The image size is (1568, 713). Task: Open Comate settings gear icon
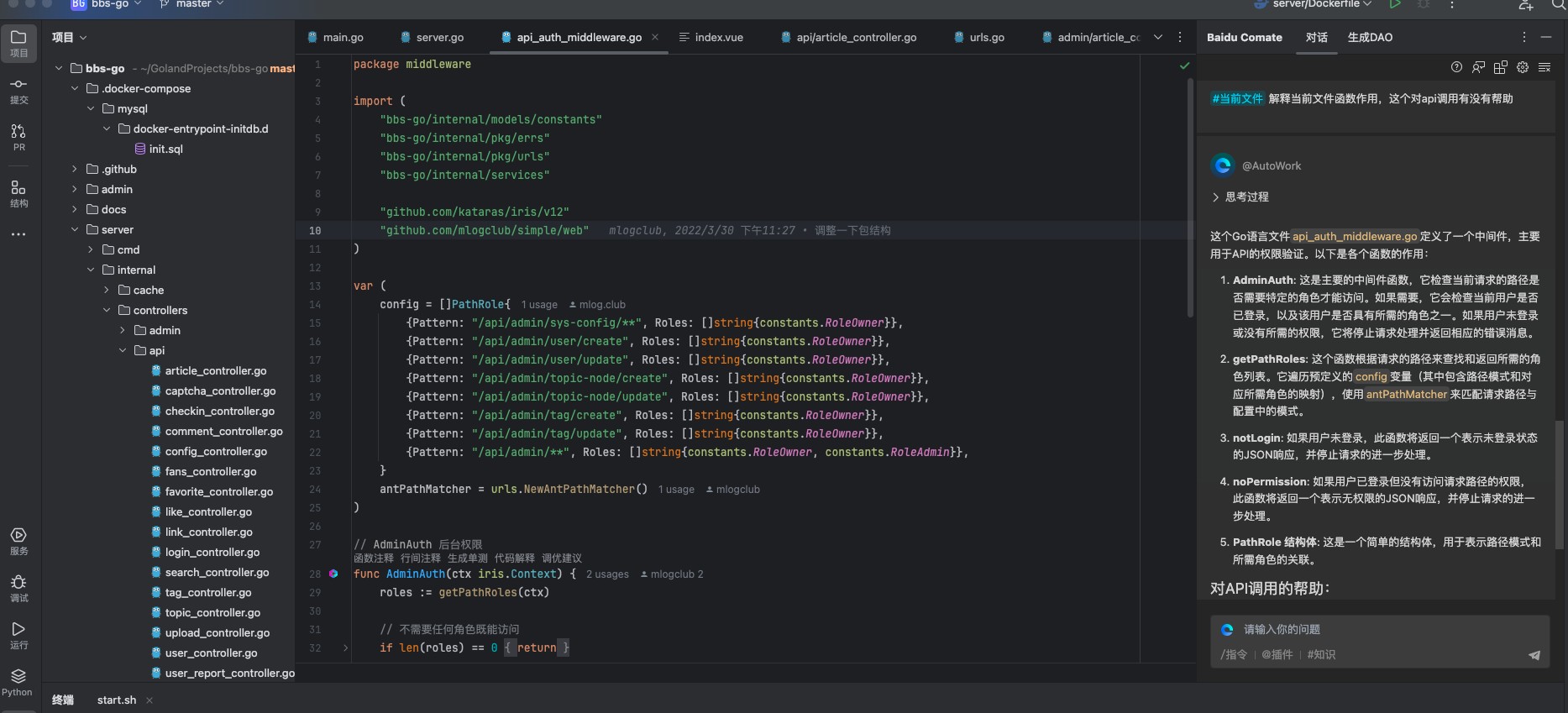click(1523, 67)
